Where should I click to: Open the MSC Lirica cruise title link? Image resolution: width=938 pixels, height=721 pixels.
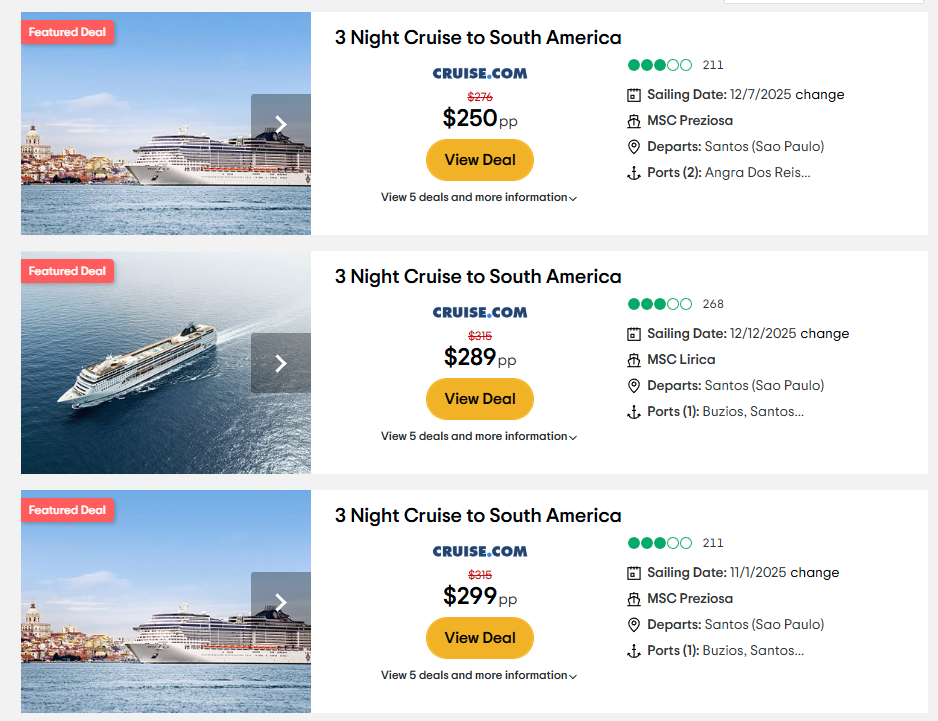478,277
